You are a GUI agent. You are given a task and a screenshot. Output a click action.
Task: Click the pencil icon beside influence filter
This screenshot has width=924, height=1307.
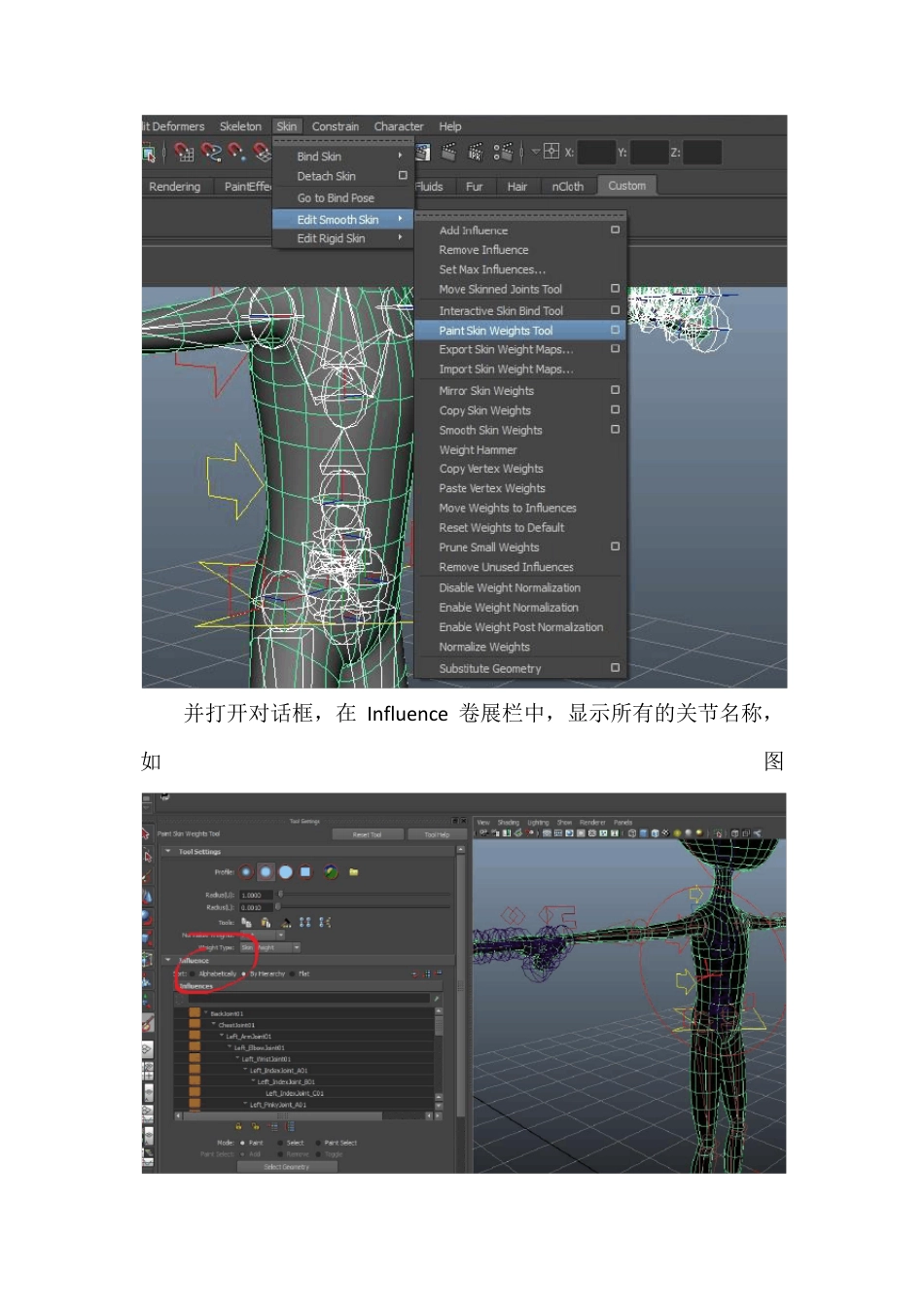[436, 999]
